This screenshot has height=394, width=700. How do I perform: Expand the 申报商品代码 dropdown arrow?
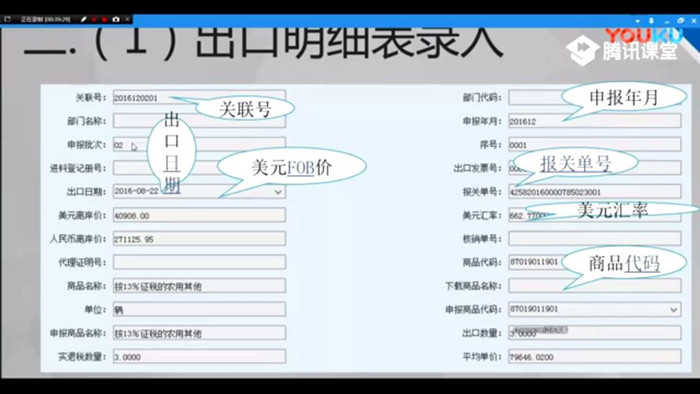(x=674, y=310)
